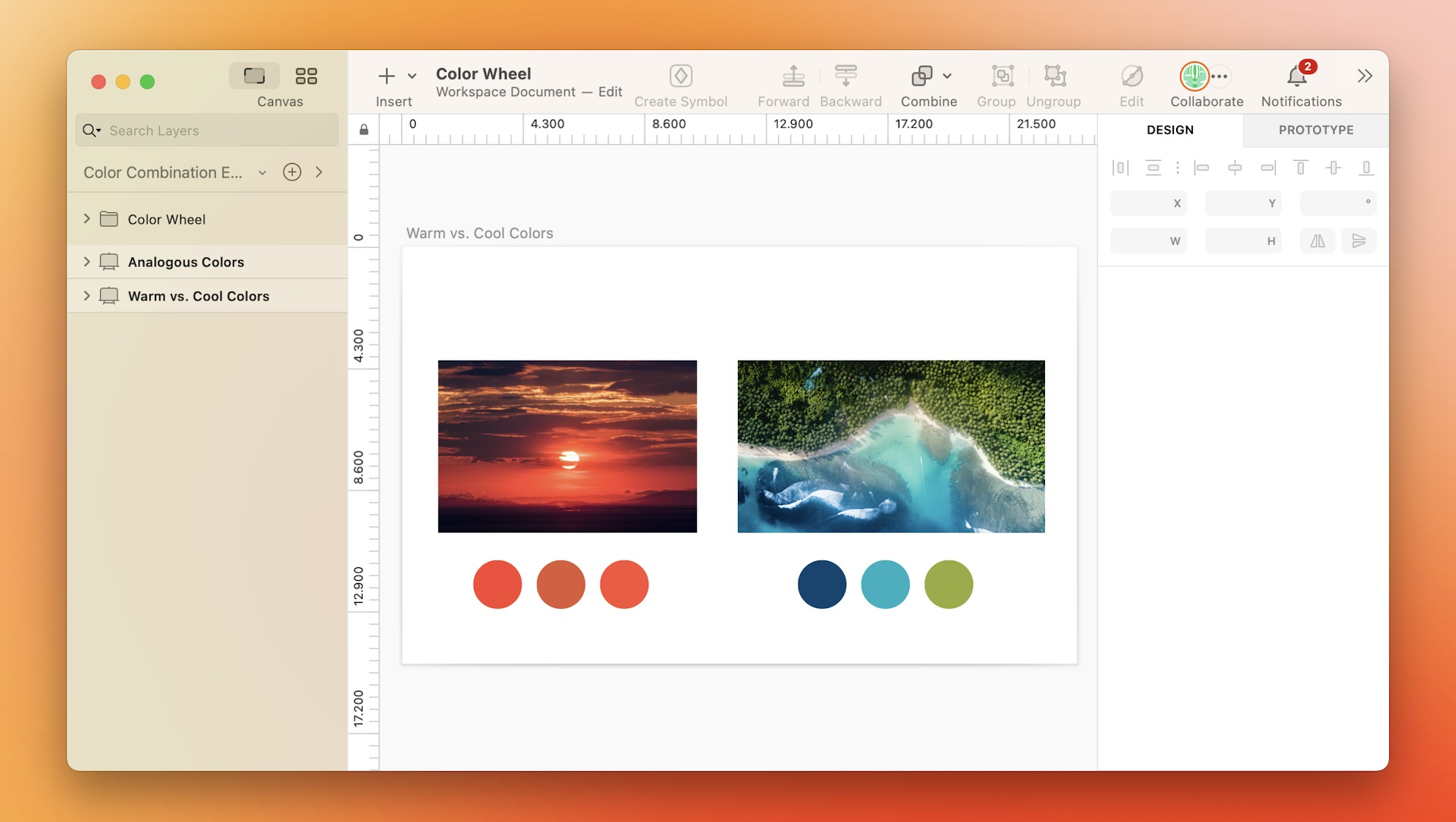Select the Group tool icon

(1002, 76)
